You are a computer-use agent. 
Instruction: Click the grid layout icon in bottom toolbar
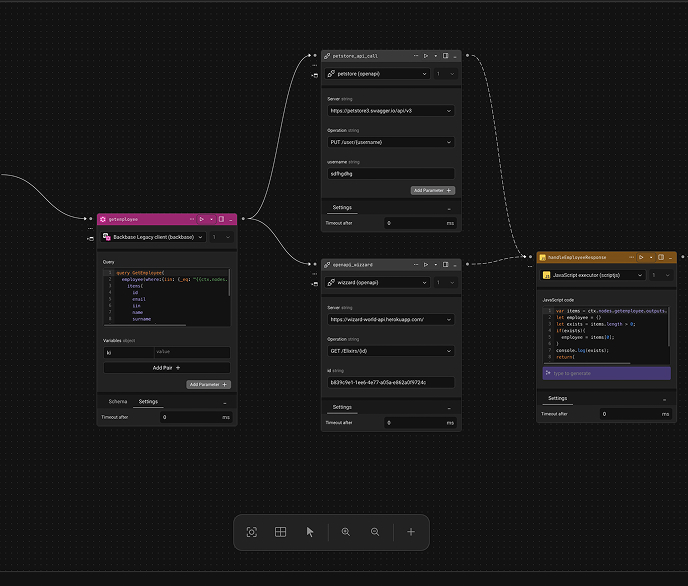click(x=281, y=532)
